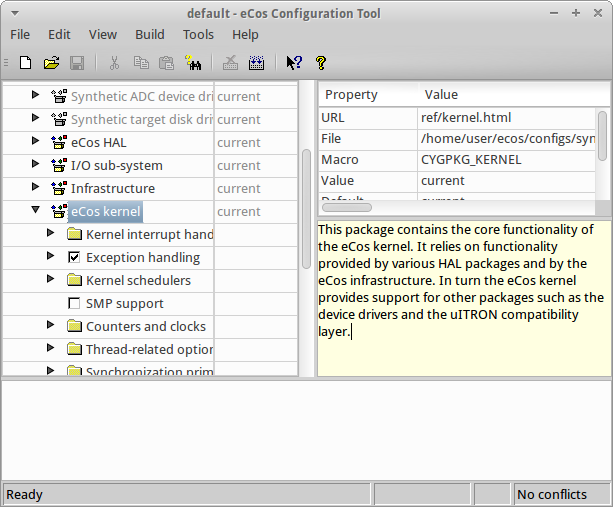Select the SMP support tree item label
Image resolution: width=613 pixels, height=507 pixels.
pyautogui.click(x=124, y=304)
